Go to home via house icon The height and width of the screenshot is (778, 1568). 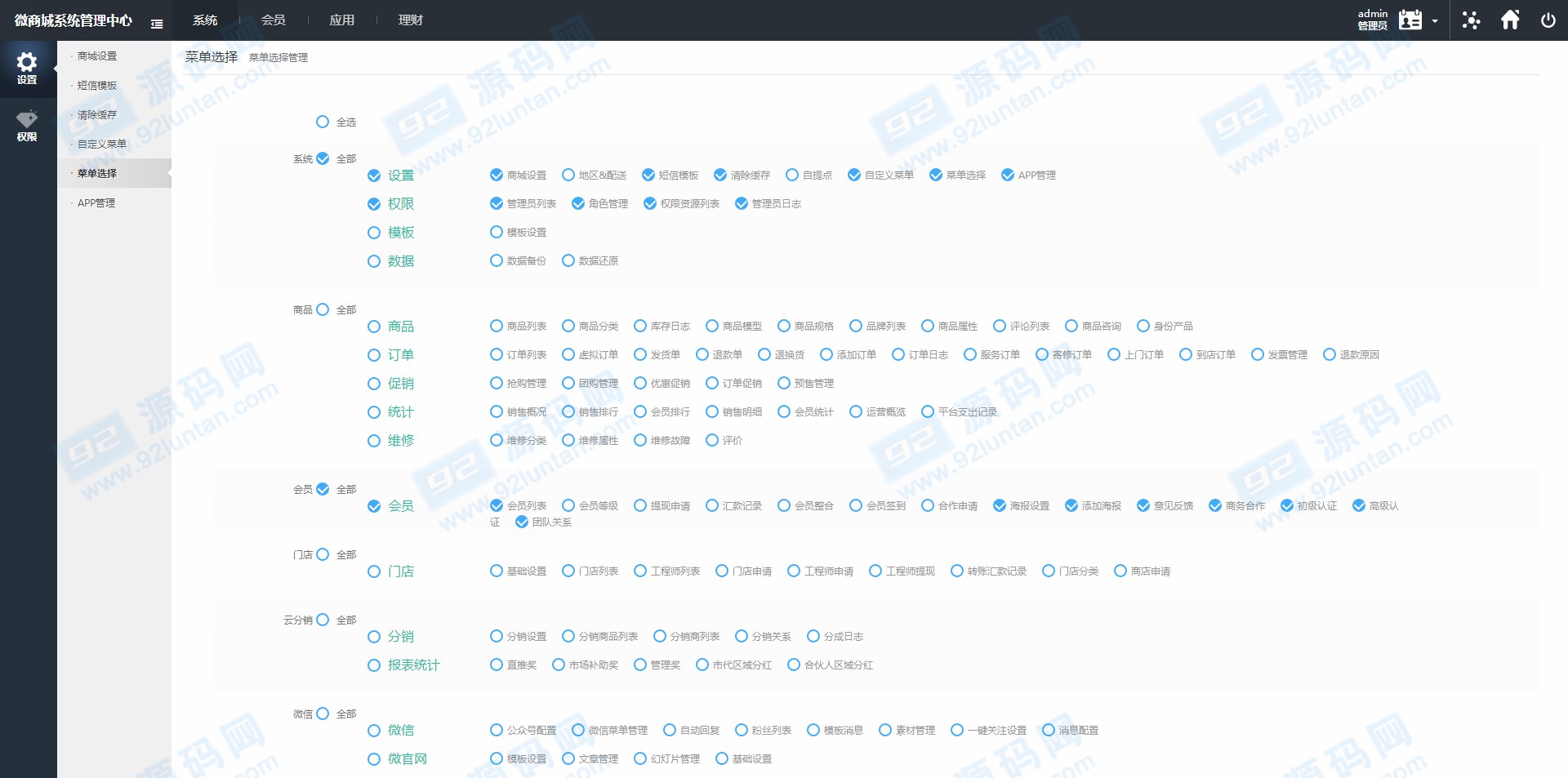1510,20
